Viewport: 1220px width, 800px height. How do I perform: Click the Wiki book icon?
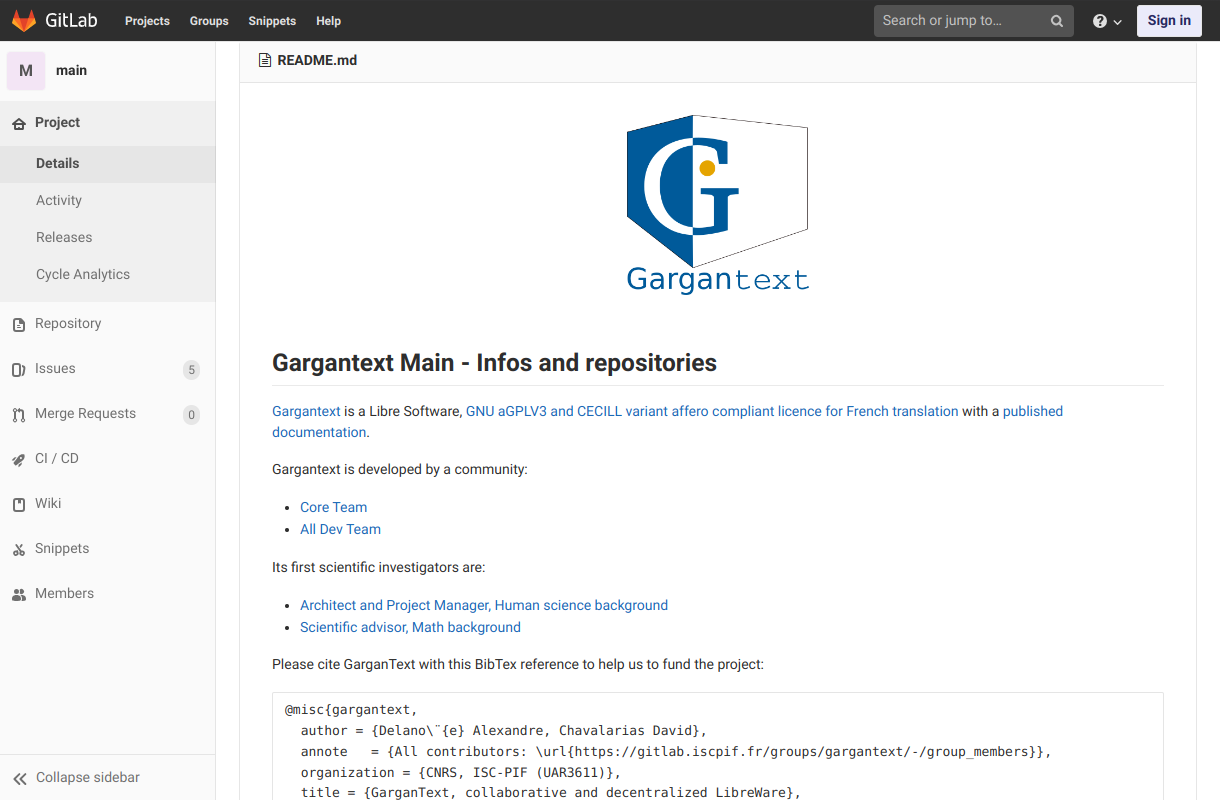click(x=18, y=504)
